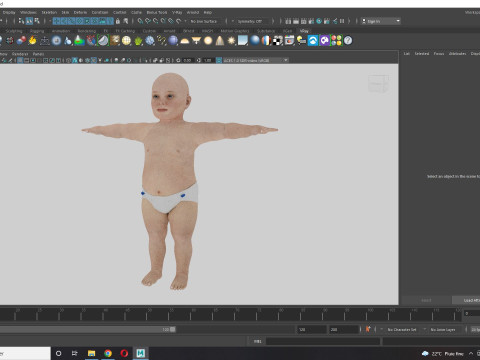Open the Opera browser from the taskbar
Screen dimensions: 480x360
(124, 353)
